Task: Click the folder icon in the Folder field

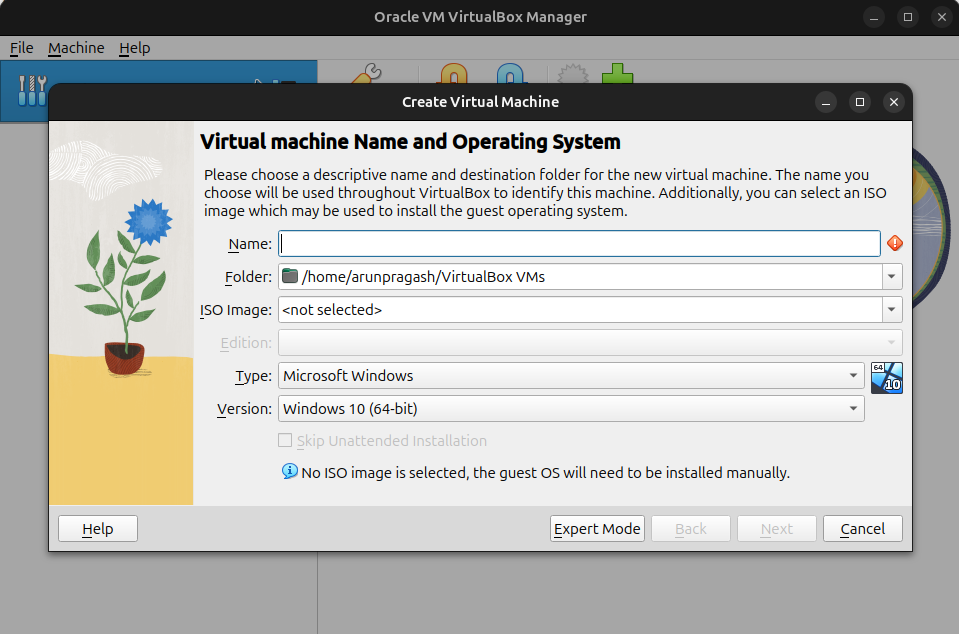Action: click(290, 276)
